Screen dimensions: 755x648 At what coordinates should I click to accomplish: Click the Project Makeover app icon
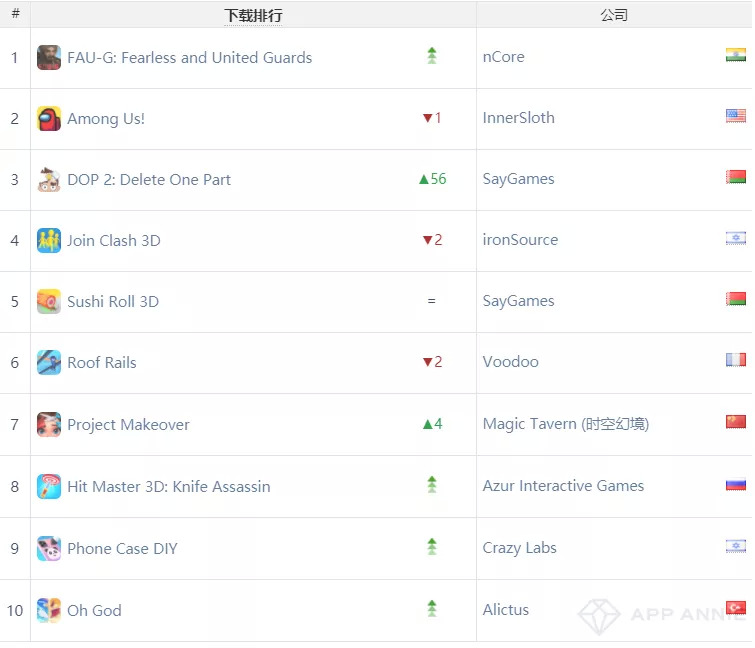pos(49,424)
